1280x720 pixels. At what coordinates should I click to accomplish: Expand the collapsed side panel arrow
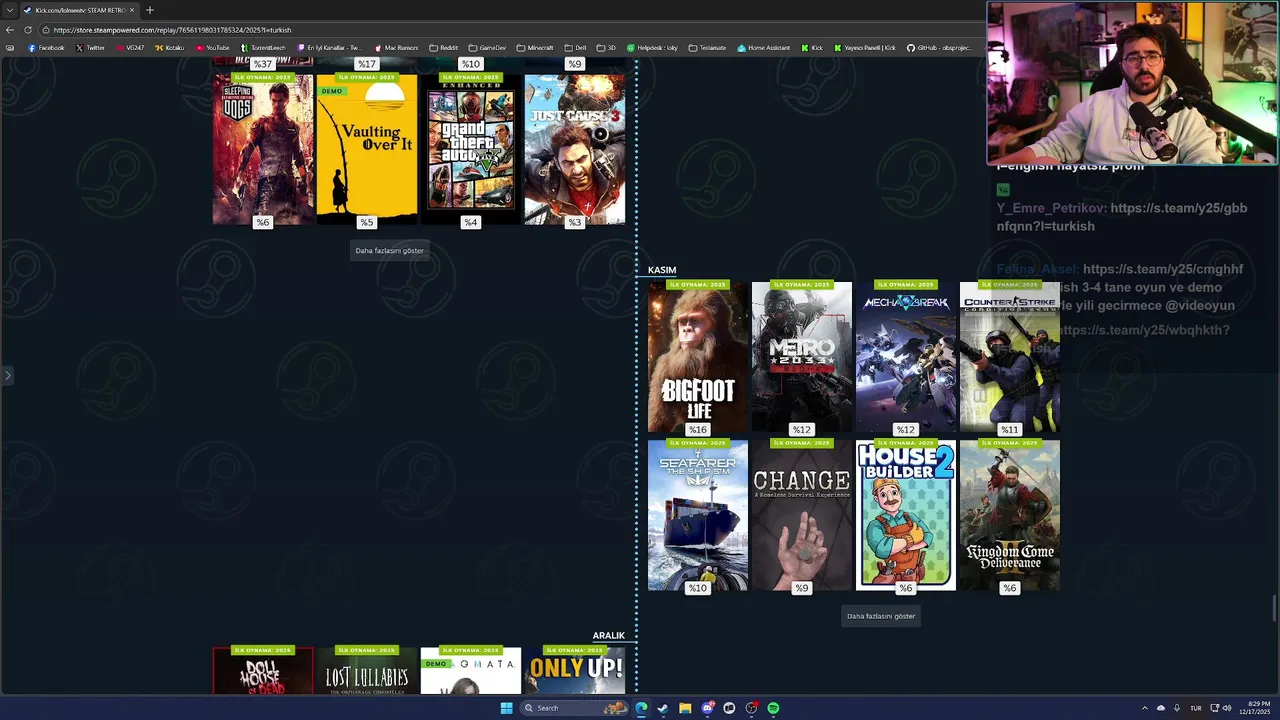coord(7,376)
